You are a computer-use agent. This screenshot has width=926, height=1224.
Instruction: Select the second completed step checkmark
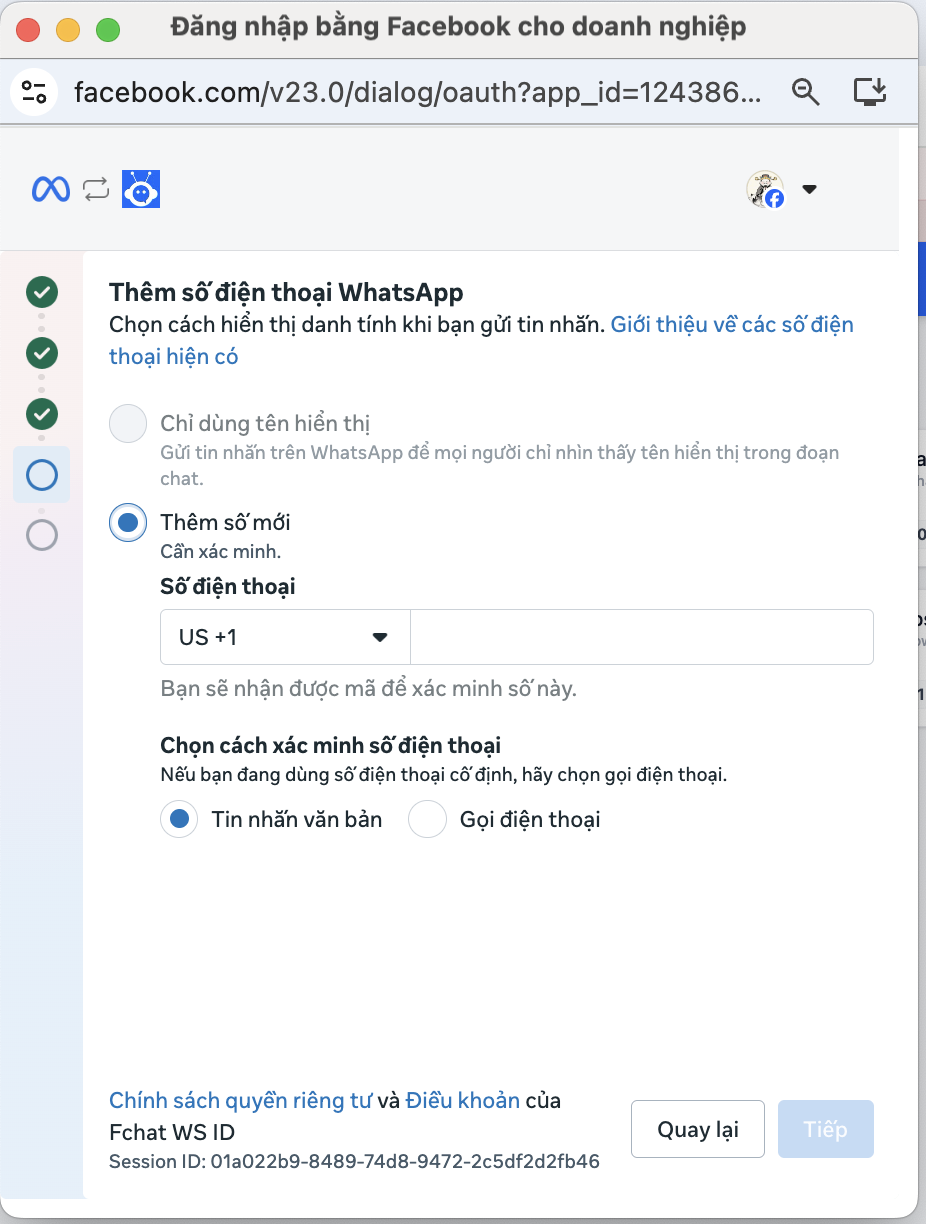pos(42,352)
